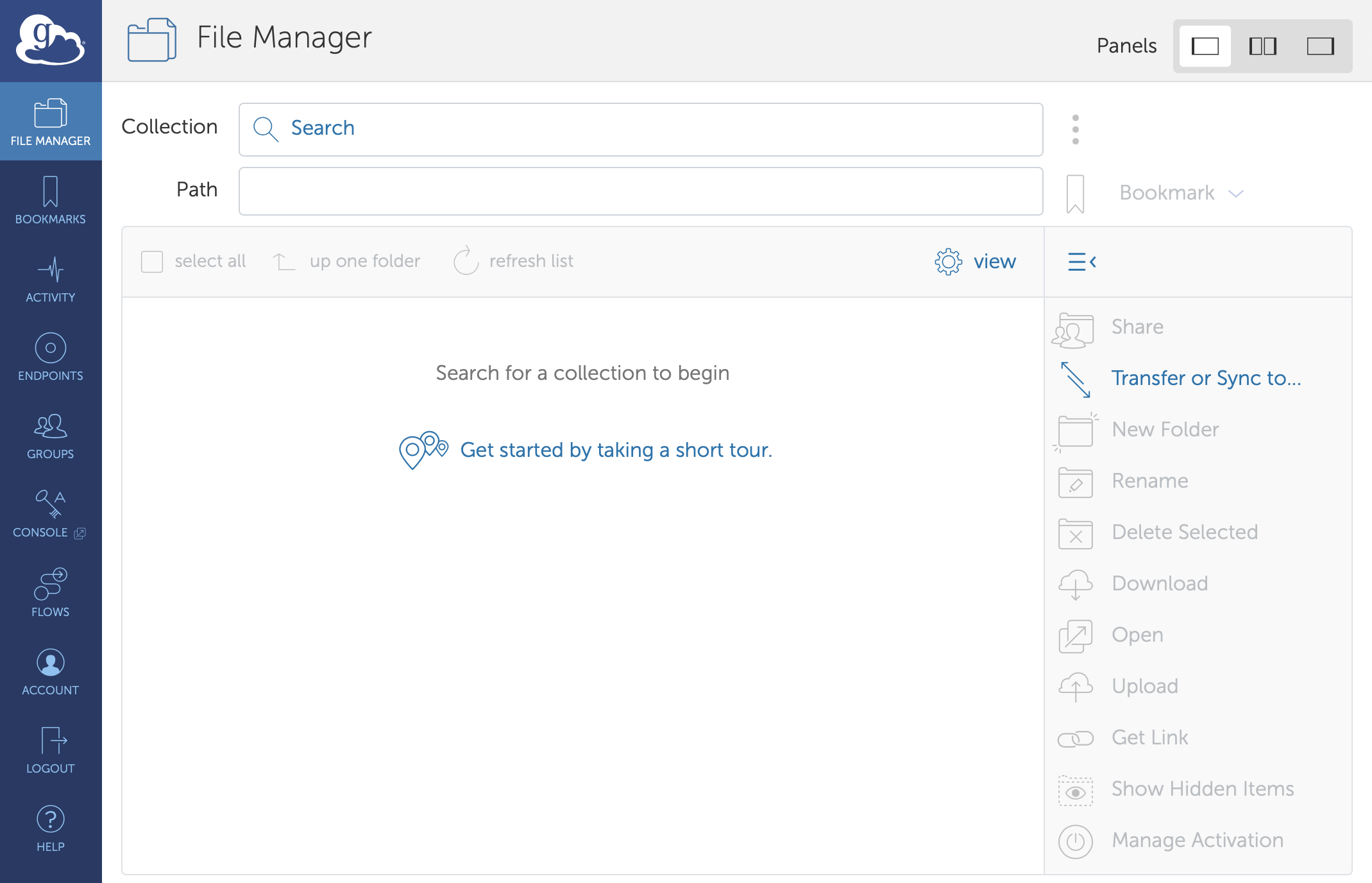This screenshot has height=883, width=1372.
Task: Click the map pins tour icon
Action: click(423, 450)
